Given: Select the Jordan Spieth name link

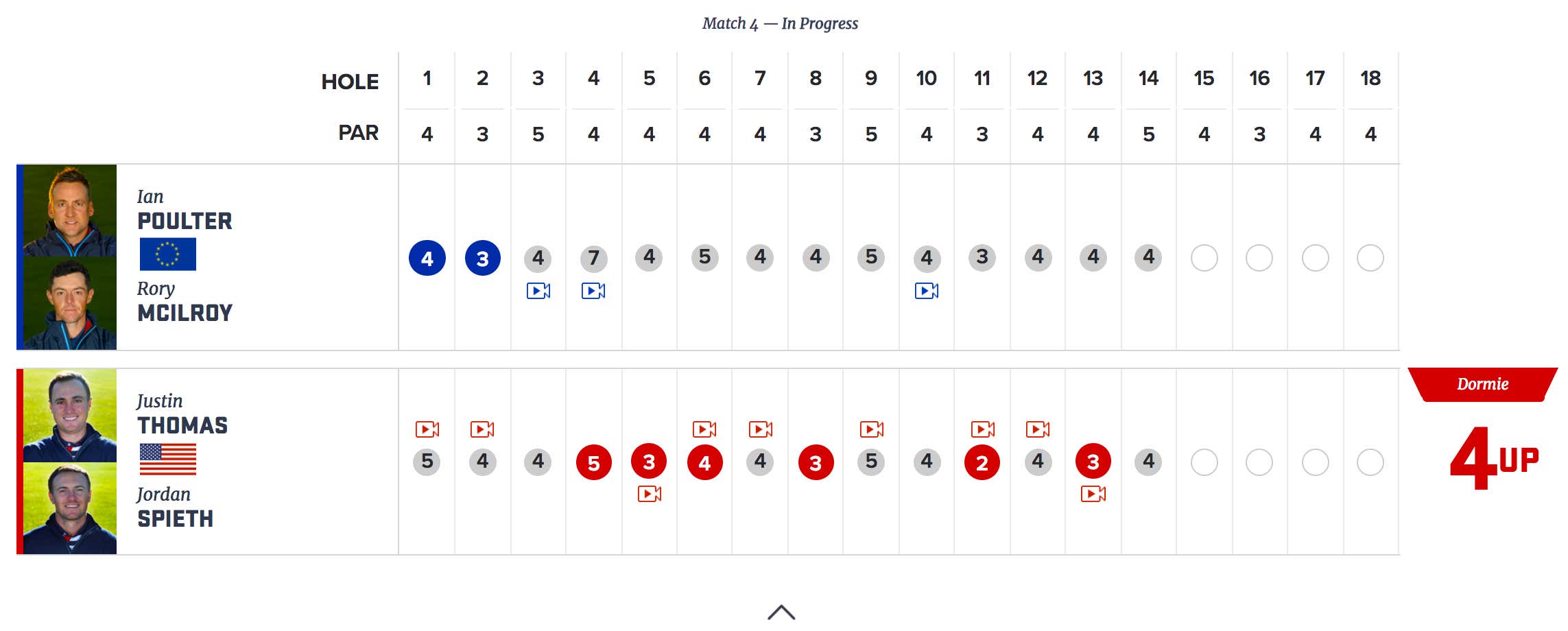Looking at the screenshot, I should point(175,508).
